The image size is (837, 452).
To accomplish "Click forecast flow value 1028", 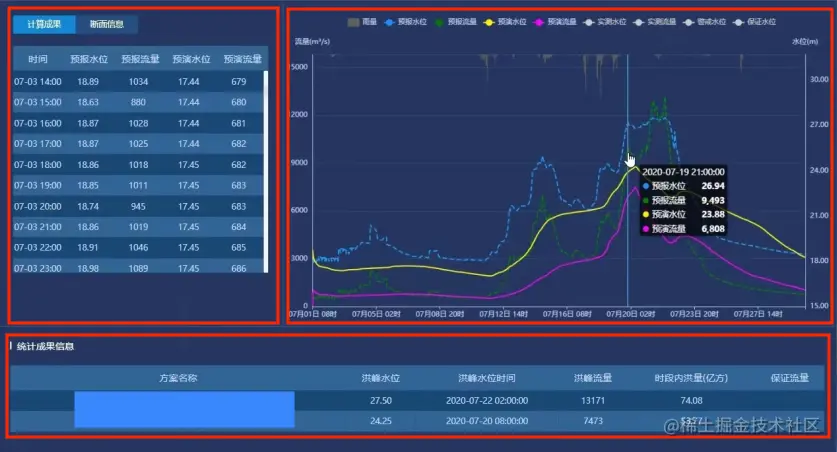I will point(138,123).
